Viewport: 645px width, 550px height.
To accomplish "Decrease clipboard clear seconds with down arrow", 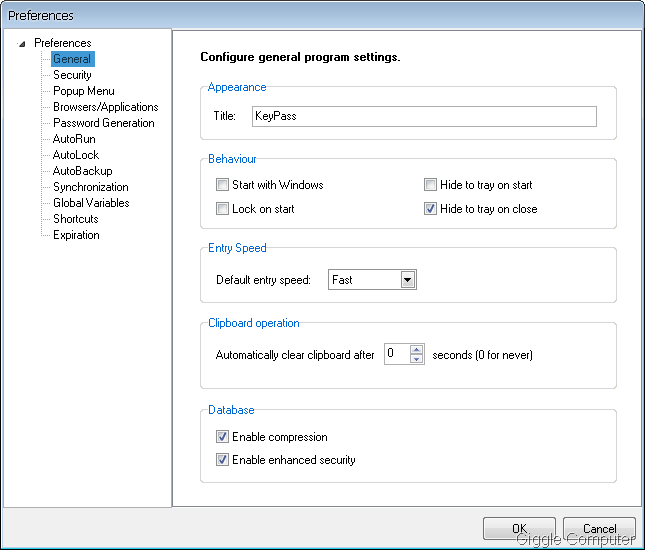I will tap(417, 359).
